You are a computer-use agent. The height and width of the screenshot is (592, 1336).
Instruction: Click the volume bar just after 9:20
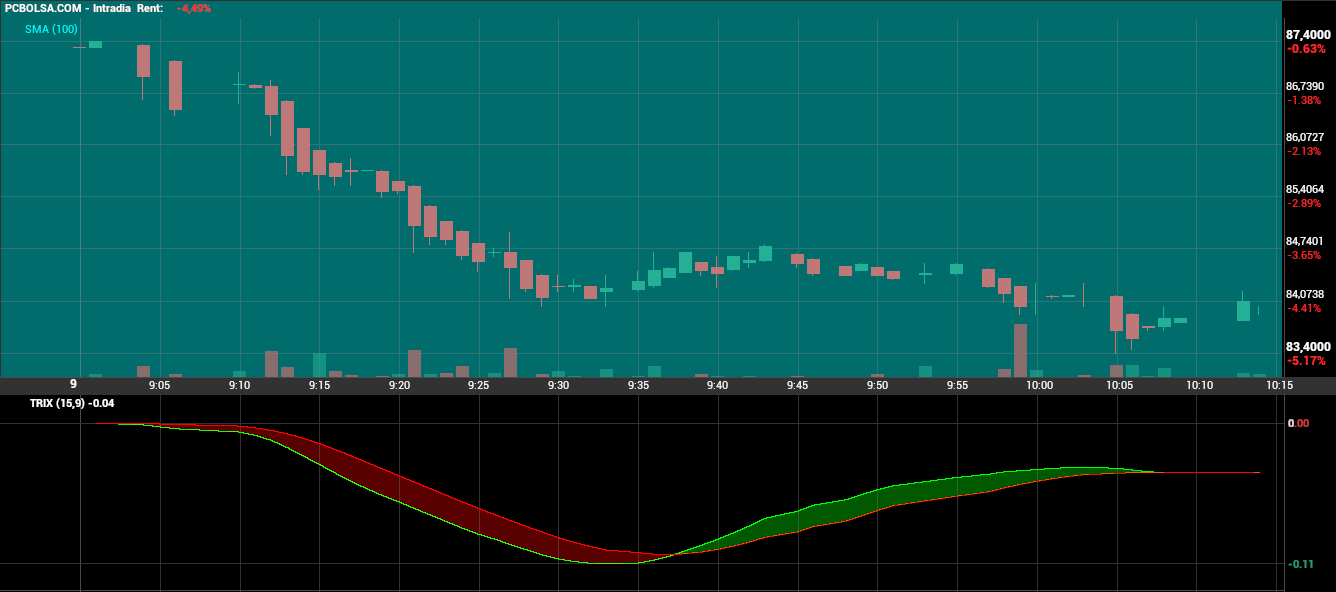pyautogui.click(x=414, y=363)
